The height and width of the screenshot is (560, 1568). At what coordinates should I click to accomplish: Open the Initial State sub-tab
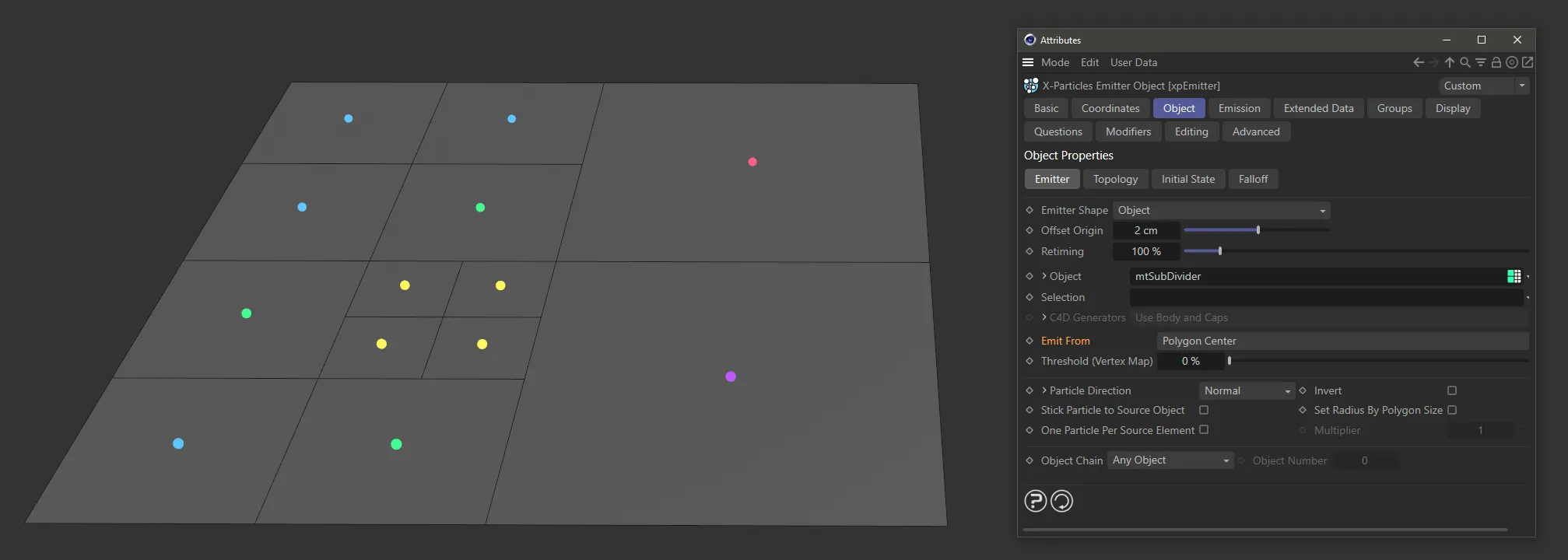(x=1188, y=179)
